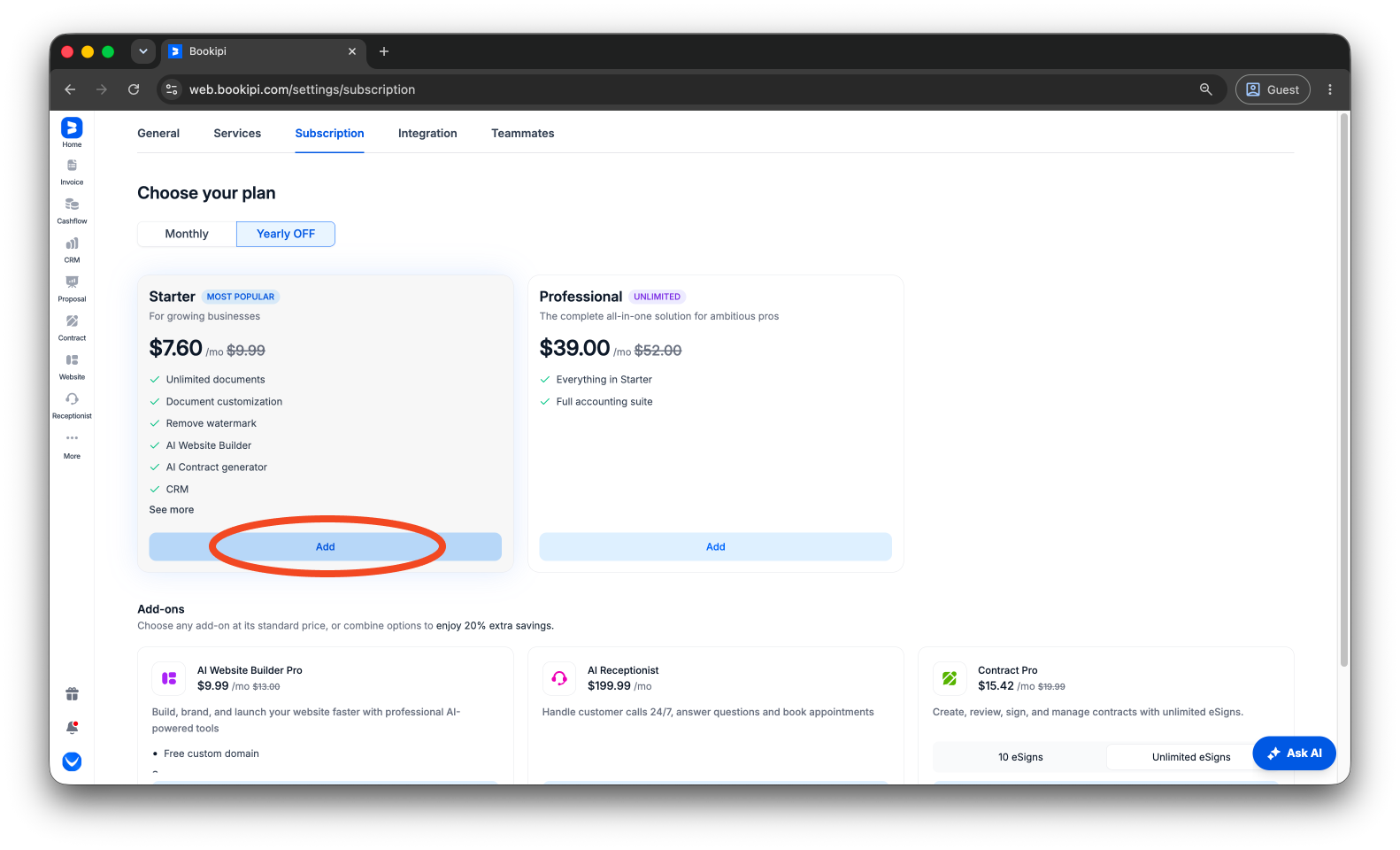Open the Chrome three-dot menu

[1329, 89]
